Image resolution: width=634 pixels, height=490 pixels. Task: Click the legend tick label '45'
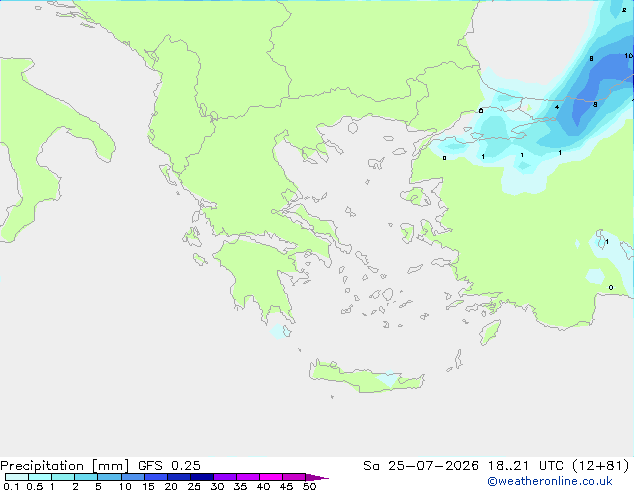click(286, 486)
